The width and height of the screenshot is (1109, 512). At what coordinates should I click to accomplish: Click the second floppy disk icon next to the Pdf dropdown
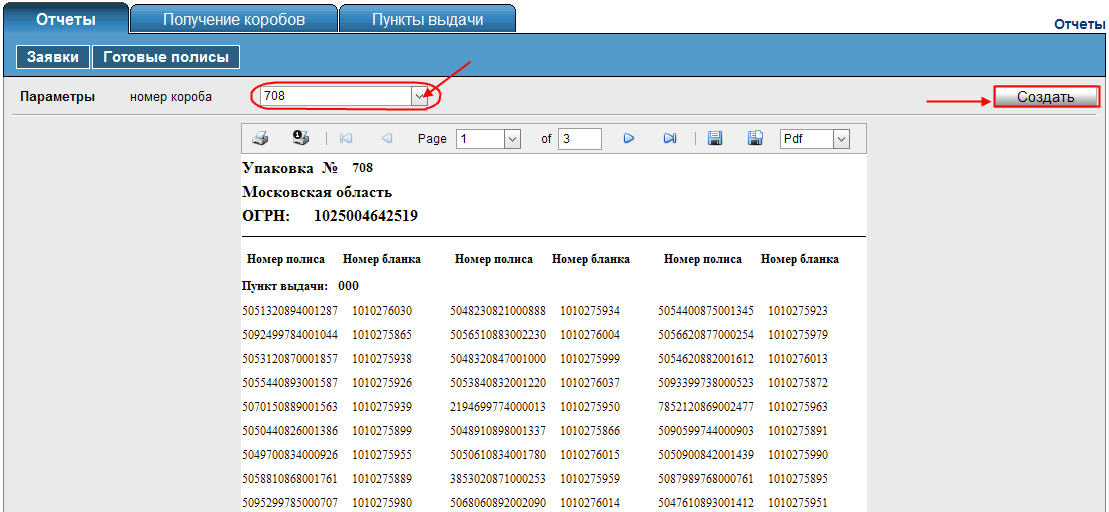755,139
